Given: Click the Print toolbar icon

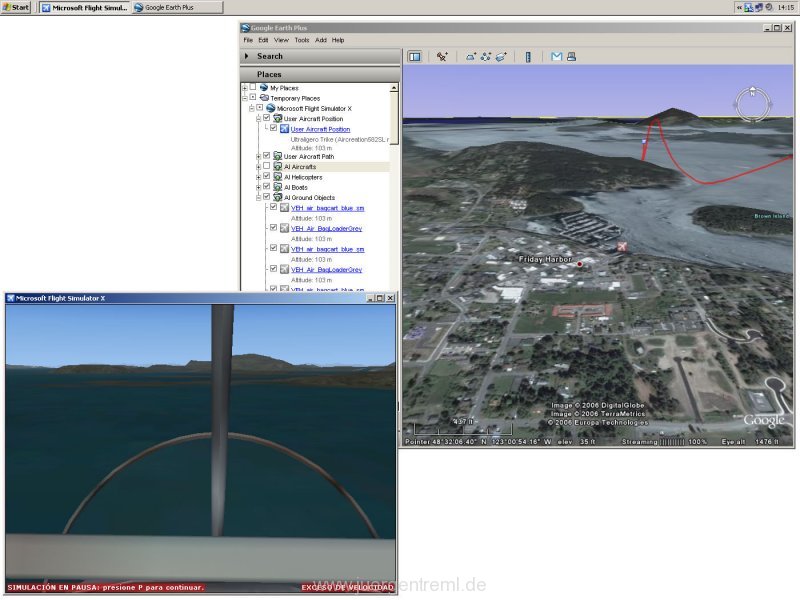Looking at the screenshot, I should (571, 57).
